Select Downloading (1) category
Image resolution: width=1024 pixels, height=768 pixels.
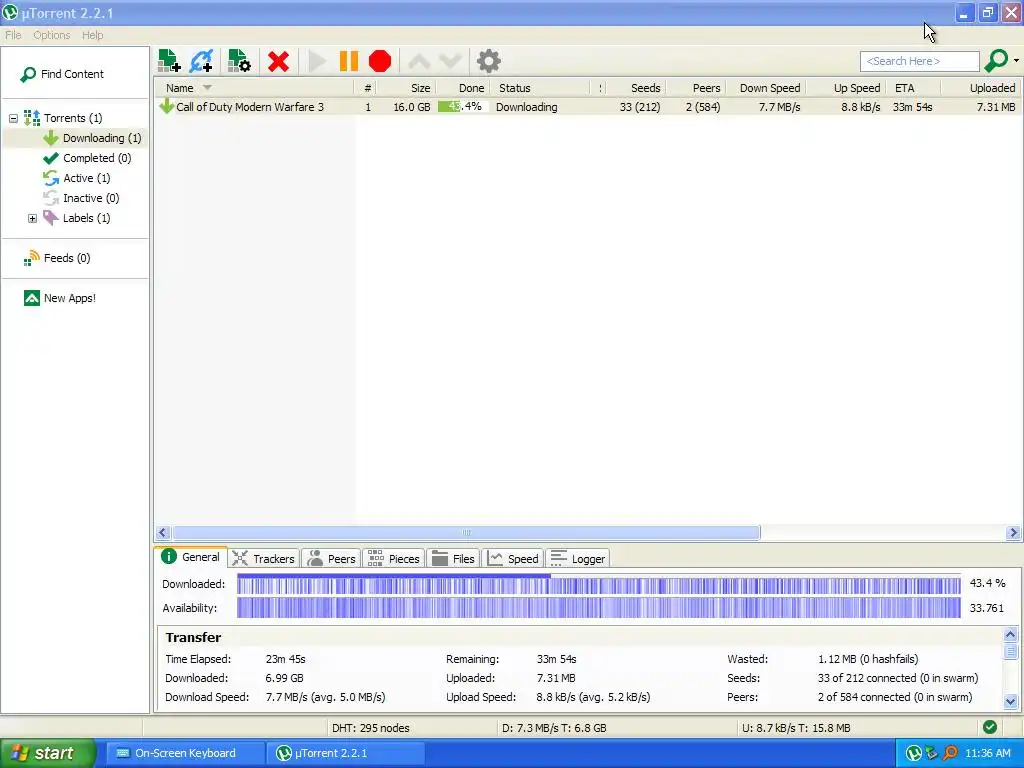[x=93, y=138]
